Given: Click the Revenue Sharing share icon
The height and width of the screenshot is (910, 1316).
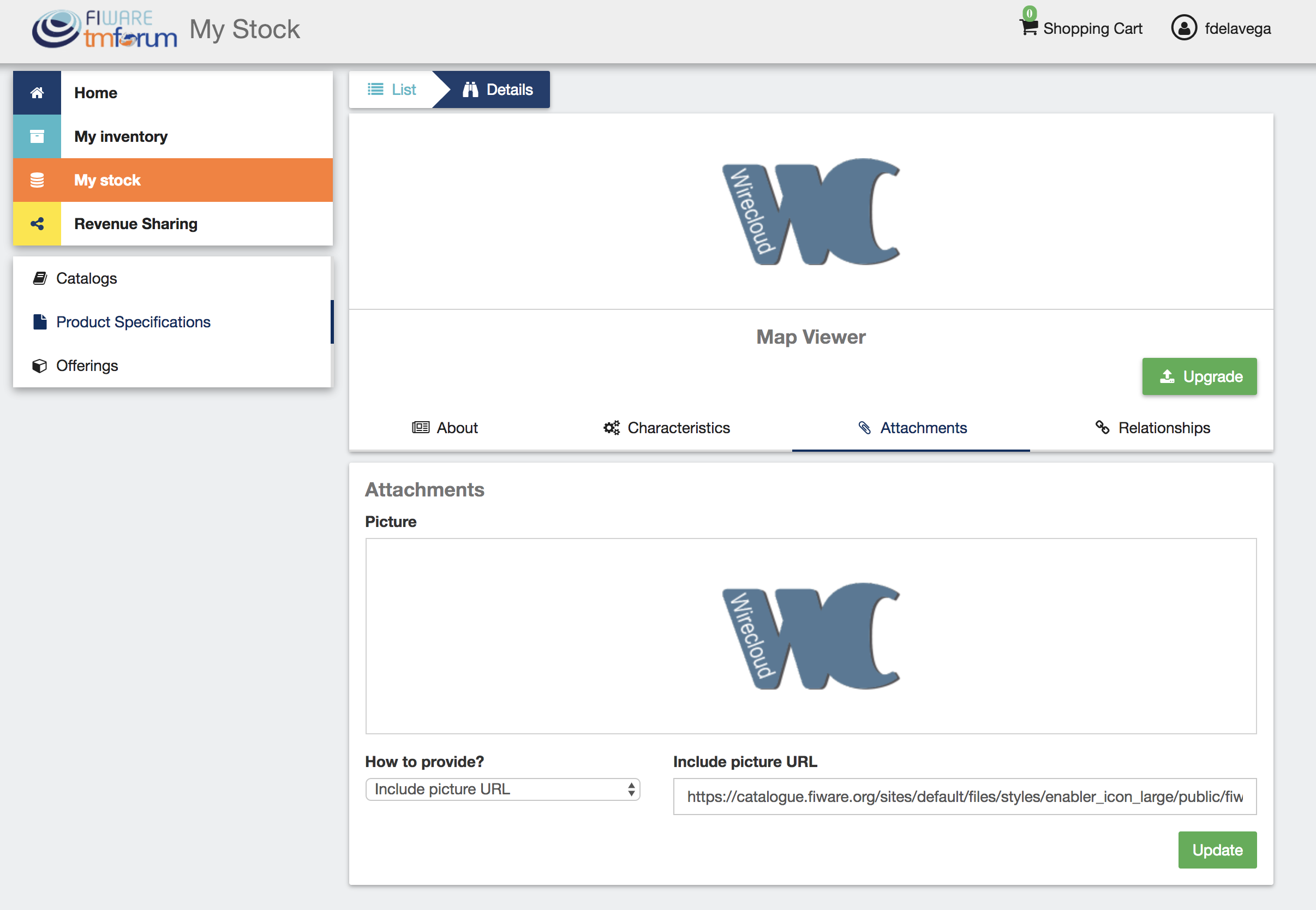Looking at the screenshot, I should pos(37,224).
